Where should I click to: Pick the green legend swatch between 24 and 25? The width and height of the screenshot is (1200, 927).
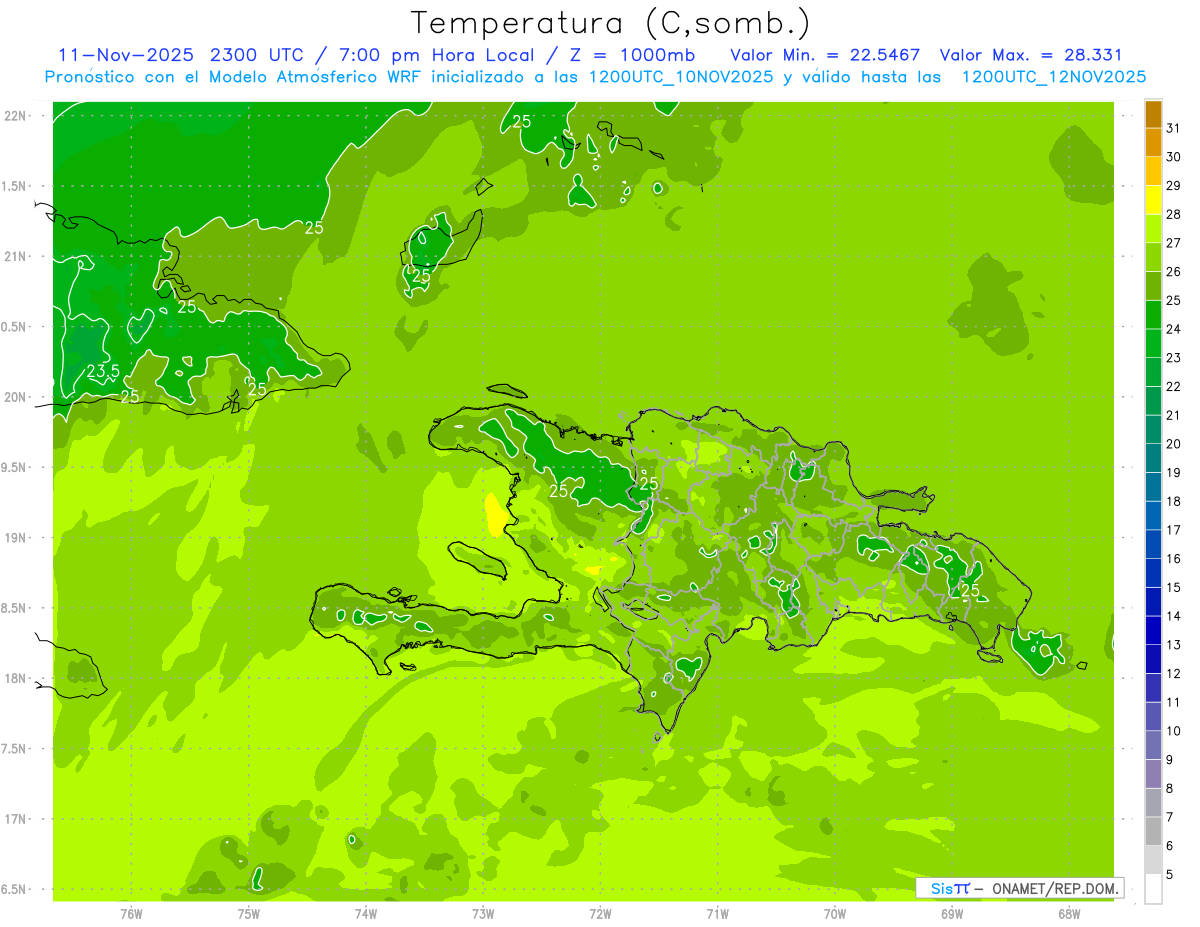coord(1153,314)
